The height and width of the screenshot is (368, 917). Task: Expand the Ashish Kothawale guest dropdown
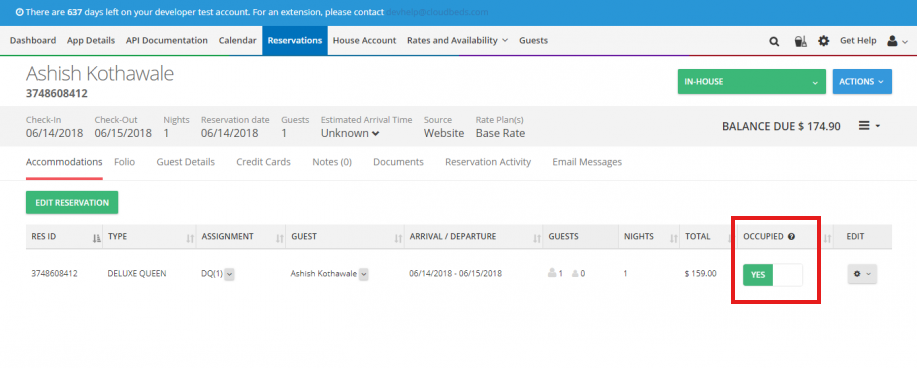(x=363, y=274)
